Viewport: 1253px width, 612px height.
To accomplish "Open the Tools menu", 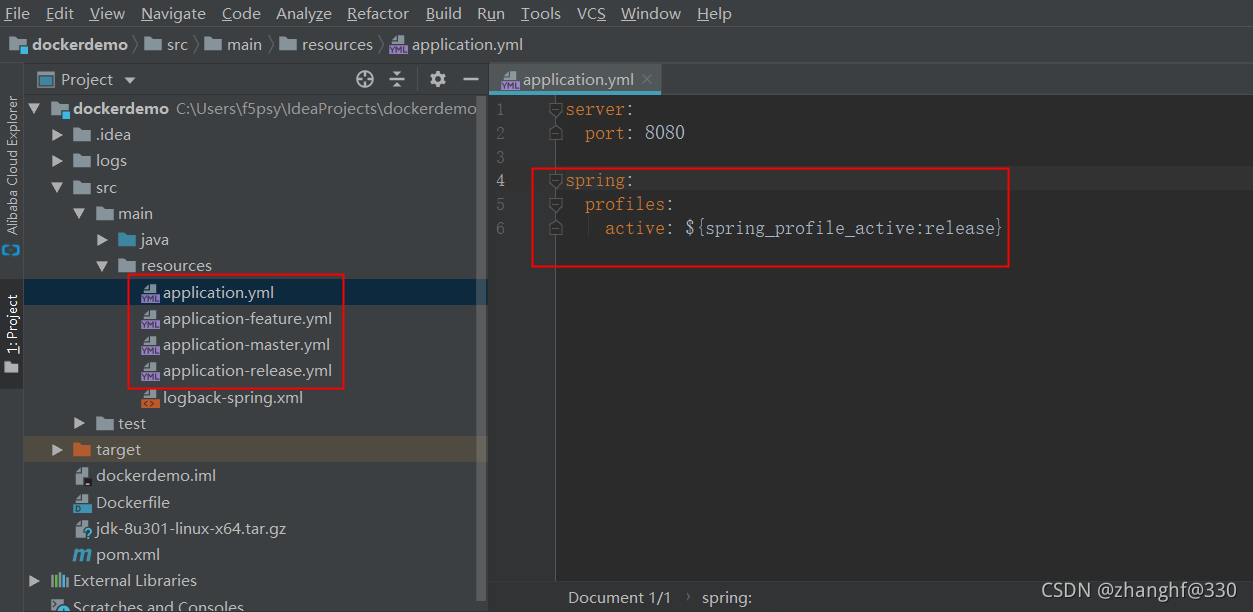I will (541, 13).
